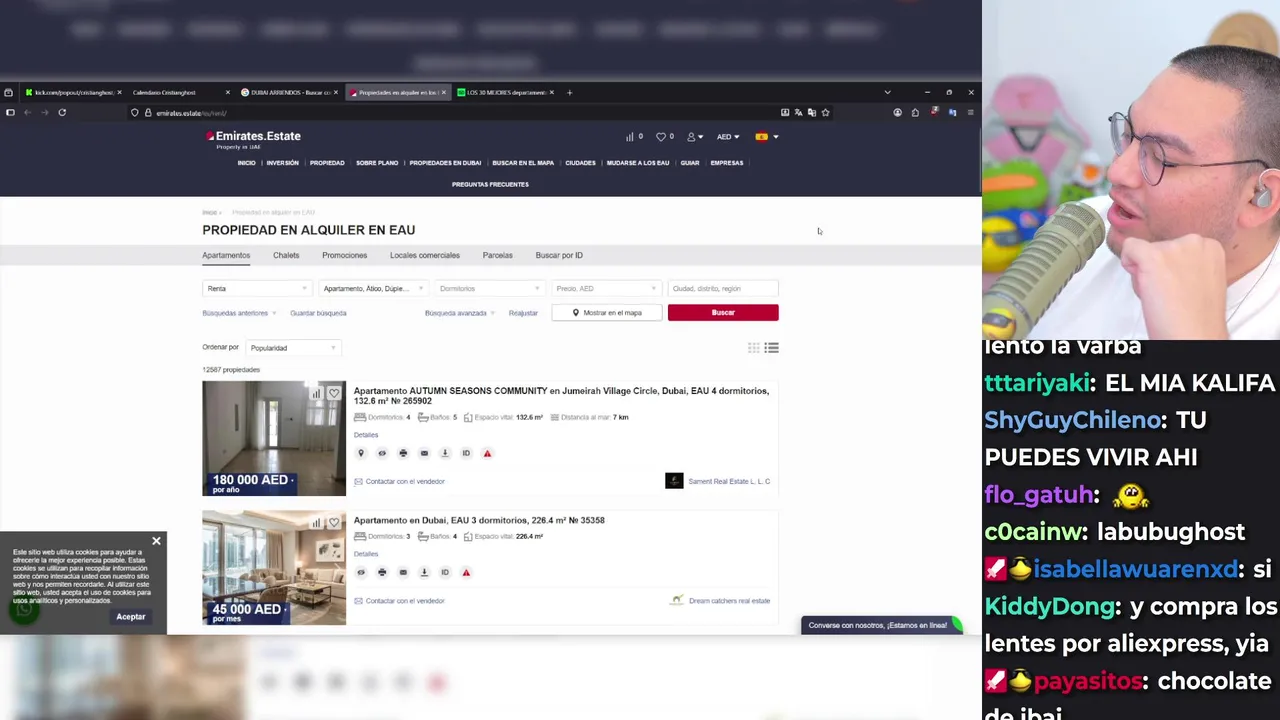Screen dimensions: 1280x720
Task: Open PROPIEDADES EN DUBAI menu item
Action: click(445, 163)
